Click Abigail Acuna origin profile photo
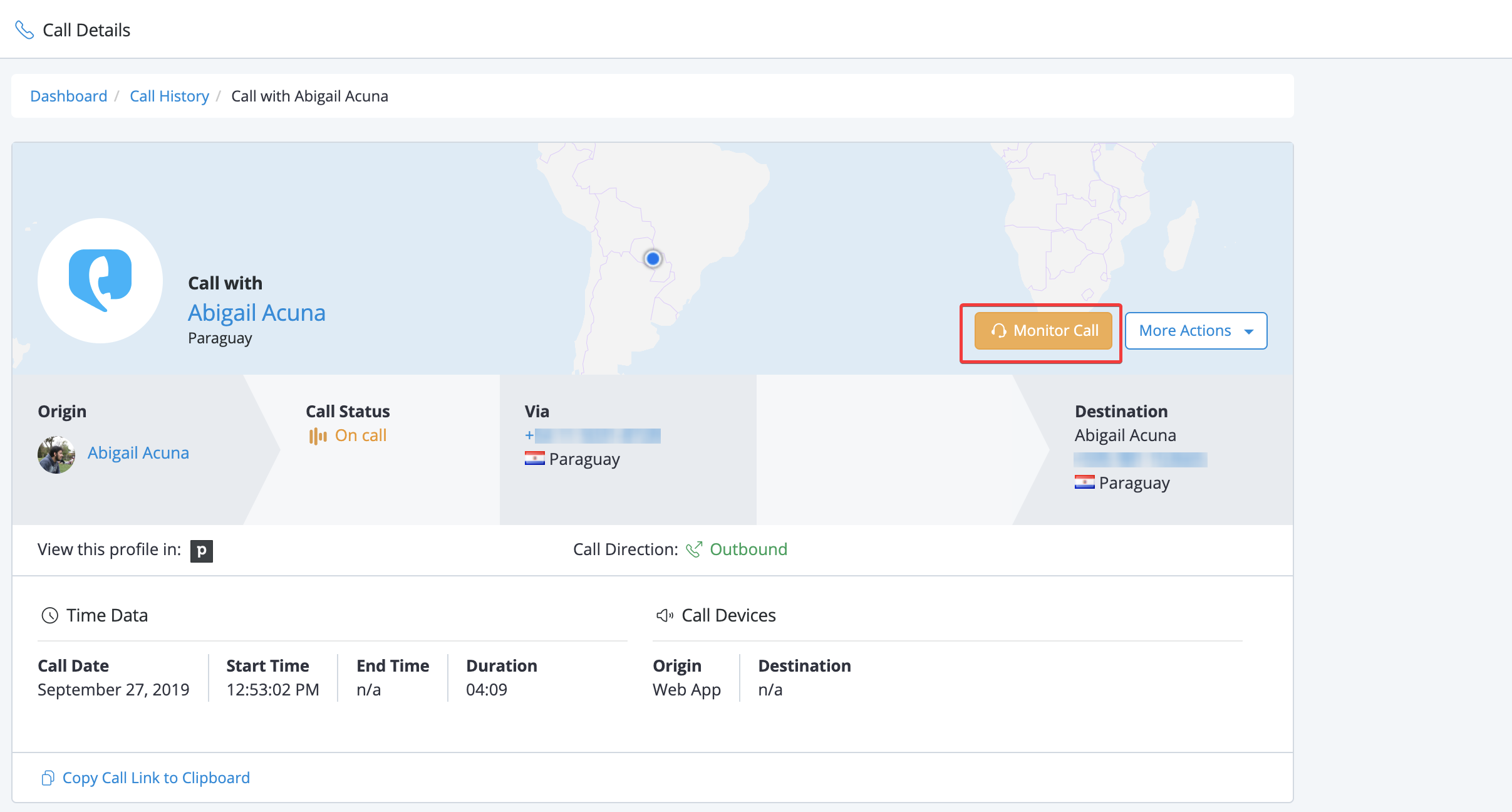Screen dimensions: 1512x812 (56, 454)
